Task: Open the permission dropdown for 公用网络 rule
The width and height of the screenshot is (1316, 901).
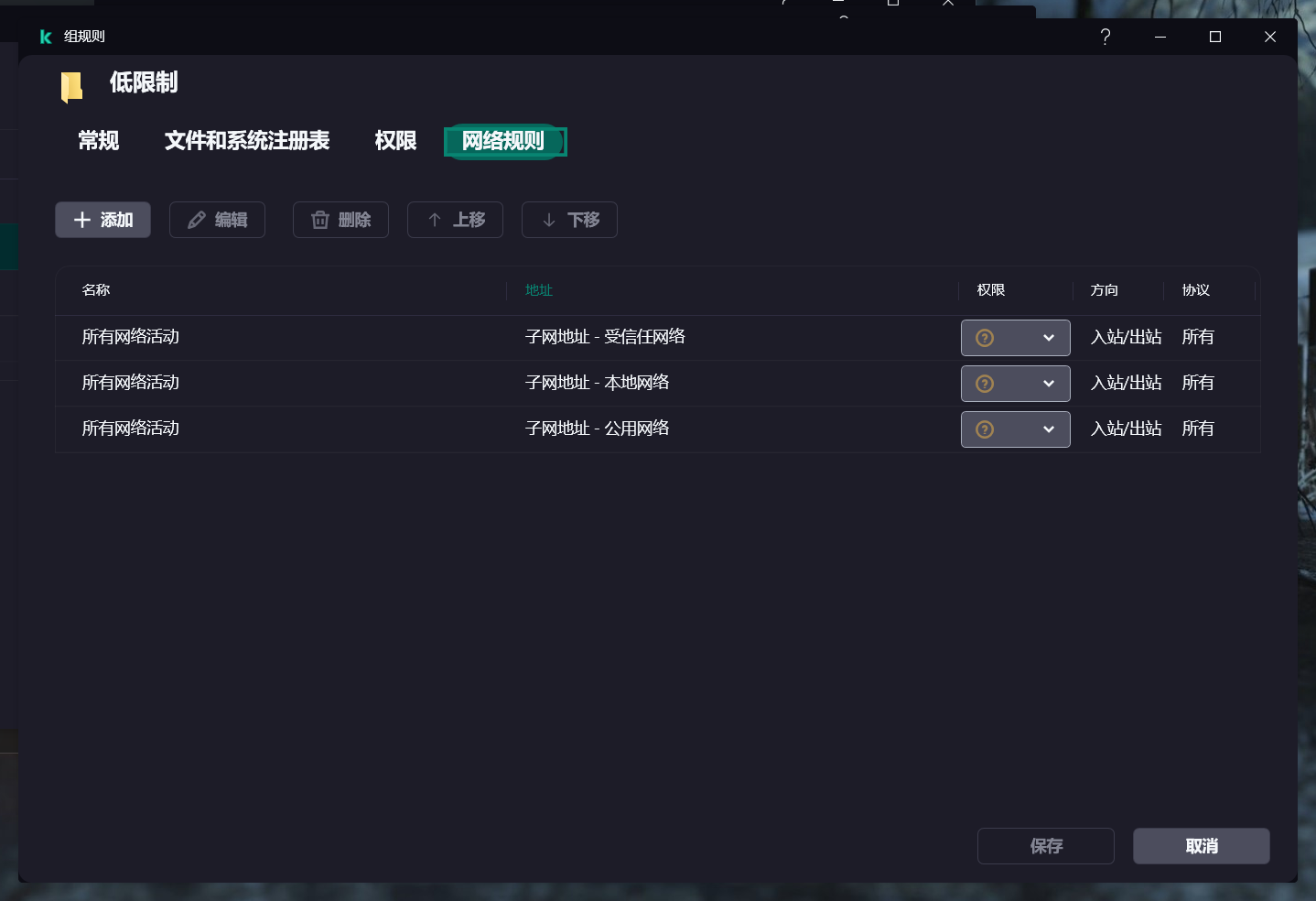Action: click(1049, 429)
